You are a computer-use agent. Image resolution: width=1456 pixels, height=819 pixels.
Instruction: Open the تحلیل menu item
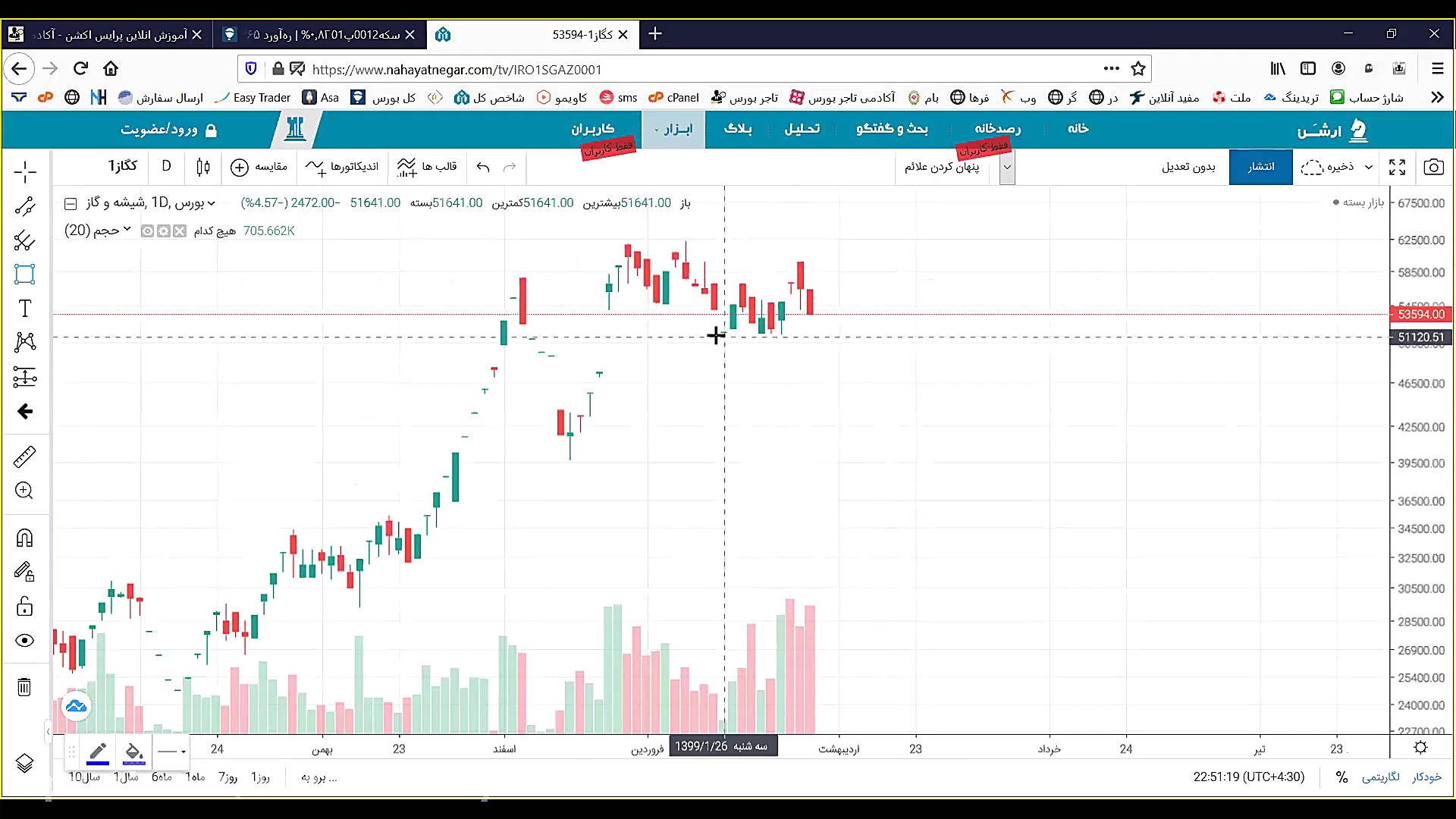802,129
